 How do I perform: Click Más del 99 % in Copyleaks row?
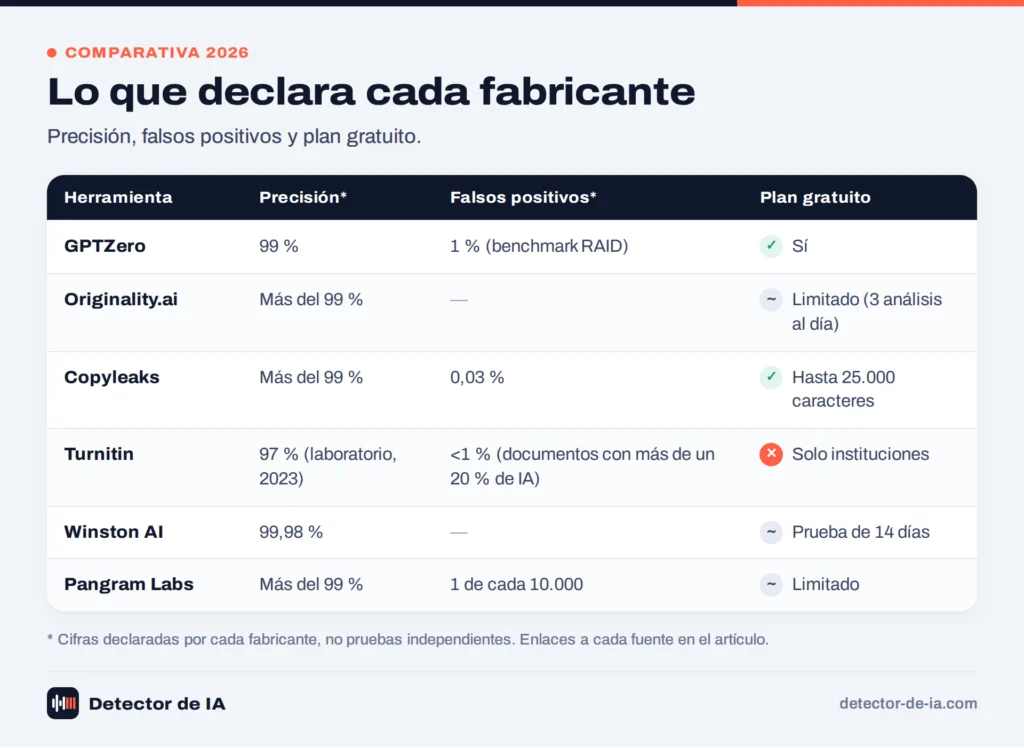pos(311,378)
